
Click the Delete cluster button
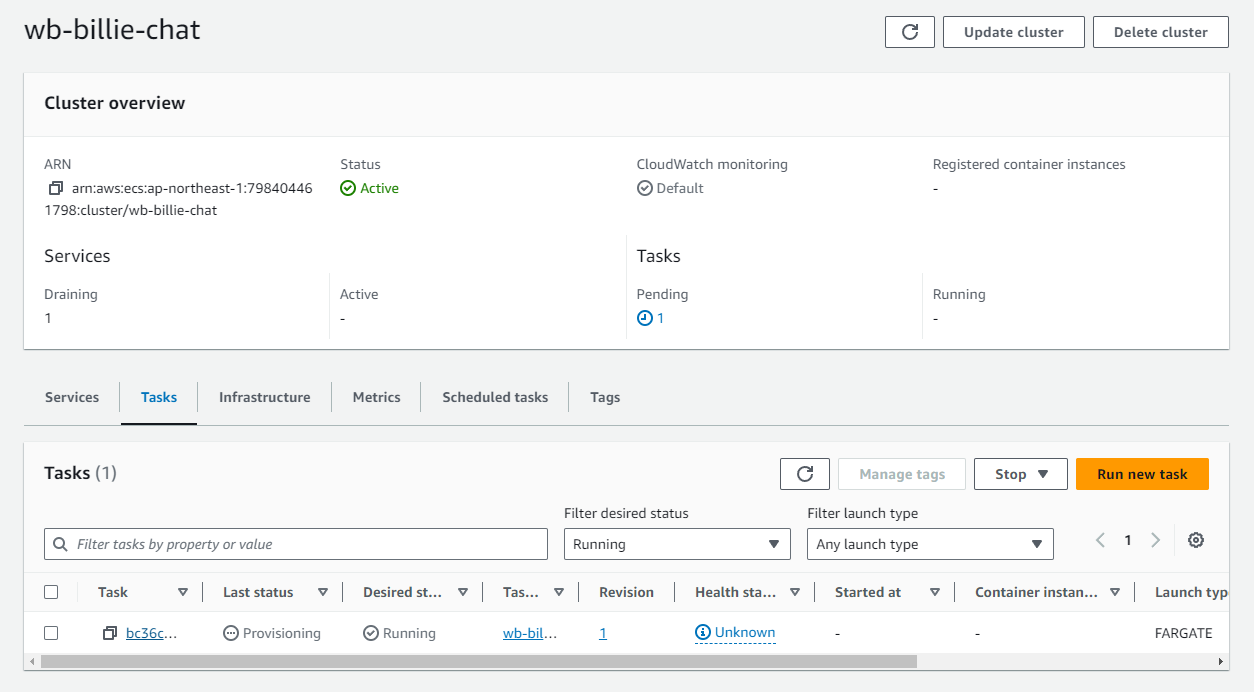pos(1160,32)
